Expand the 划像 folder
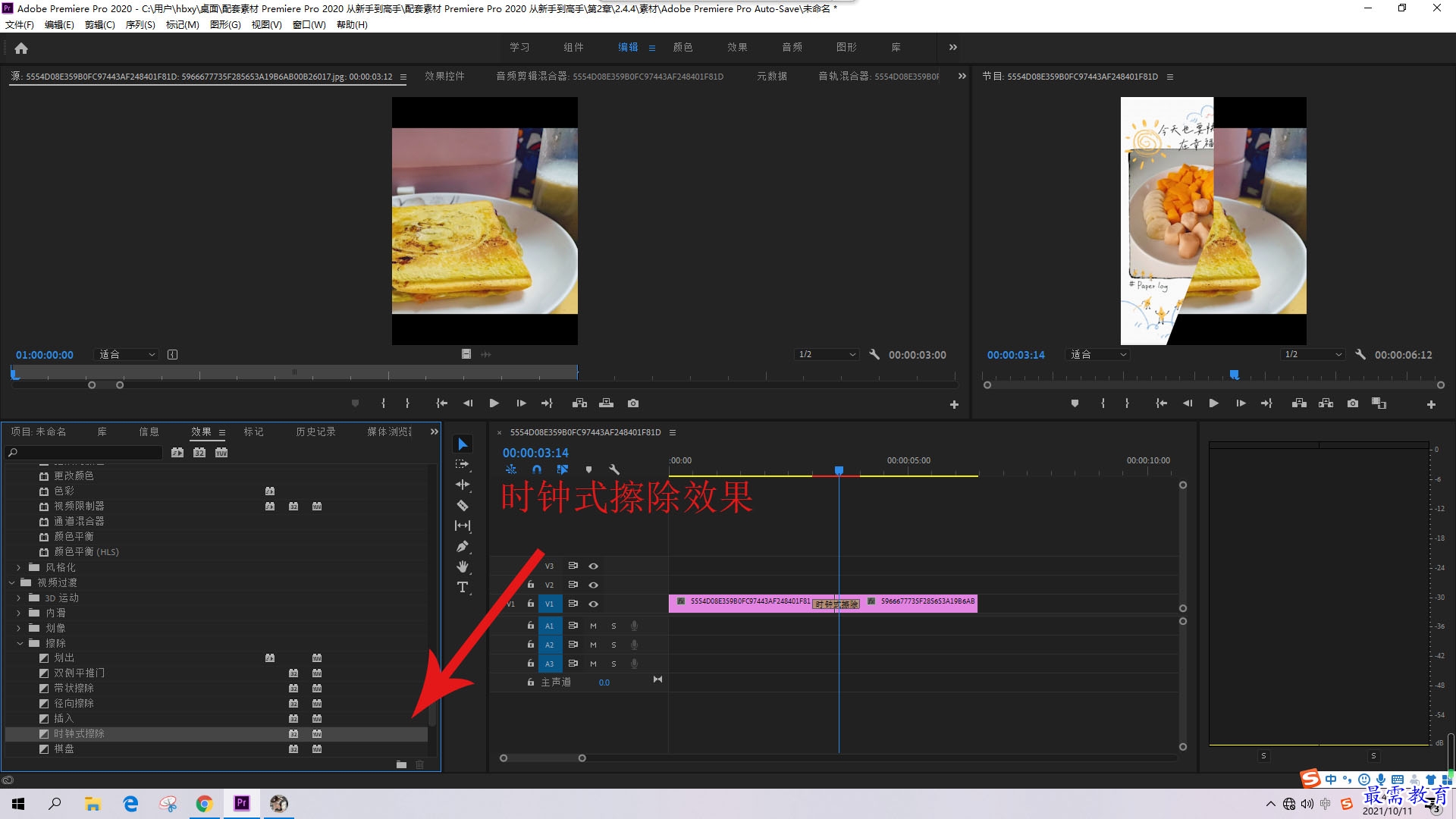This screenshot has width=1456, height=819. tap(19, 628)
